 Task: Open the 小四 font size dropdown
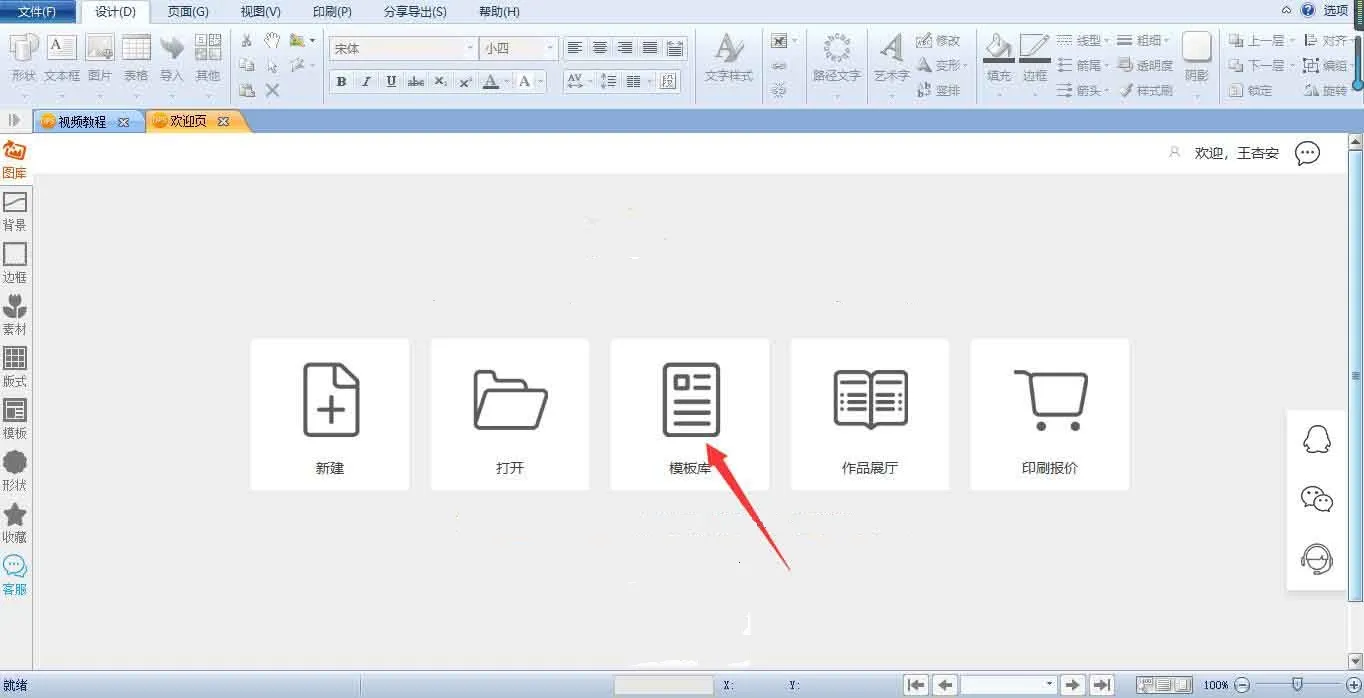550,48
